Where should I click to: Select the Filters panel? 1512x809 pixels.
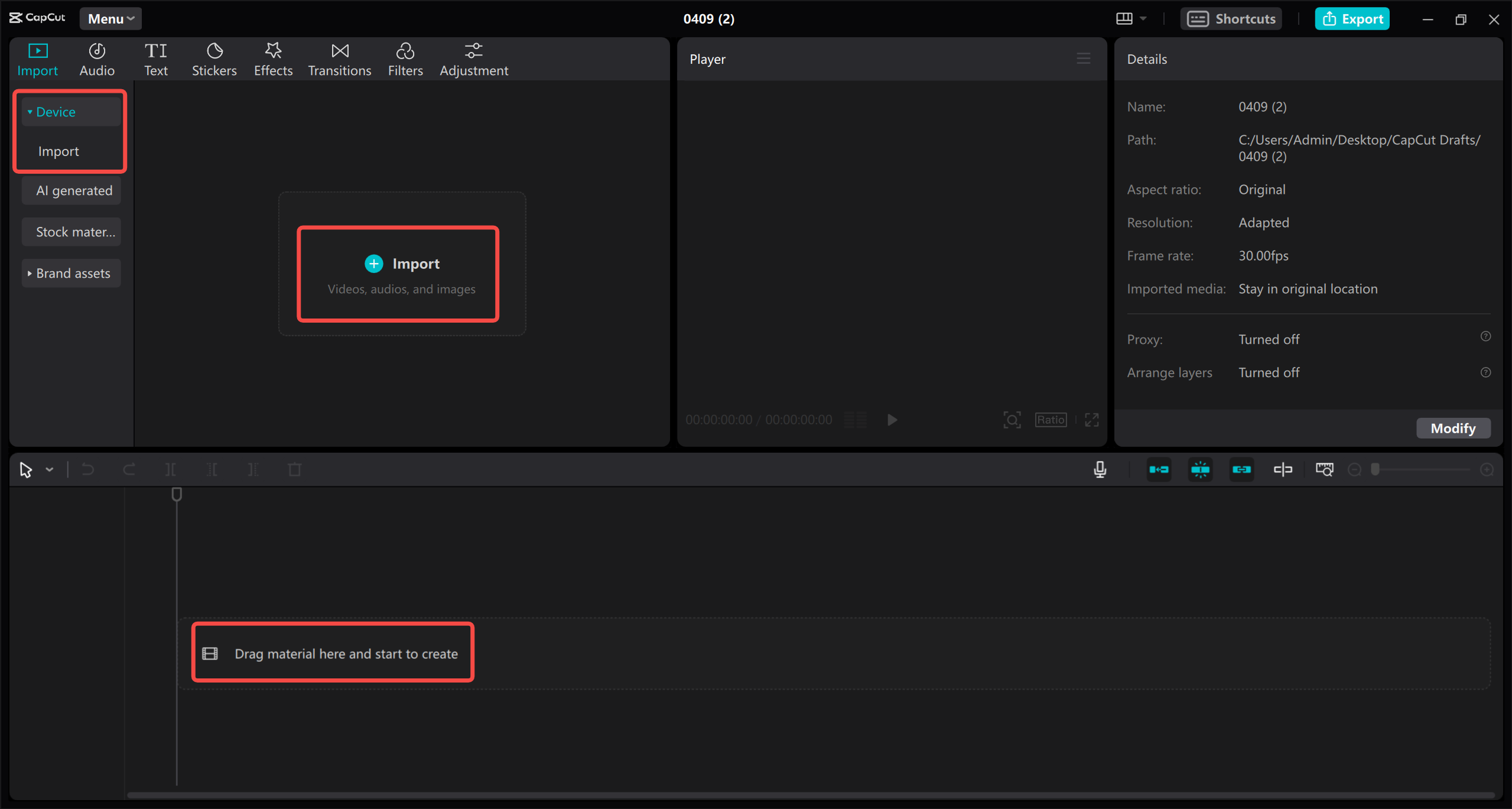[405, 59]
